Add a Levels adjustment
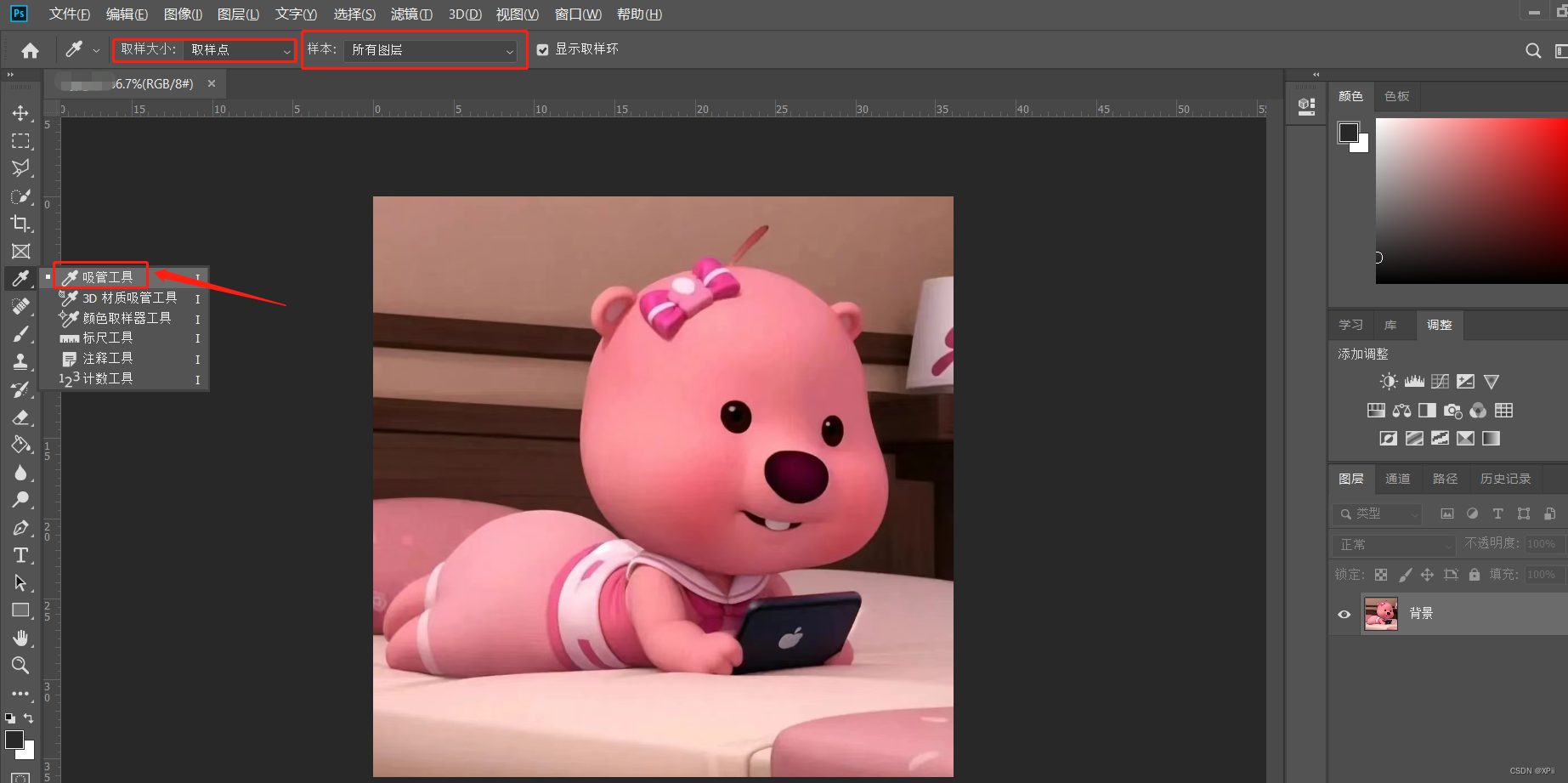The image size is (1568, 783). 1414,381
